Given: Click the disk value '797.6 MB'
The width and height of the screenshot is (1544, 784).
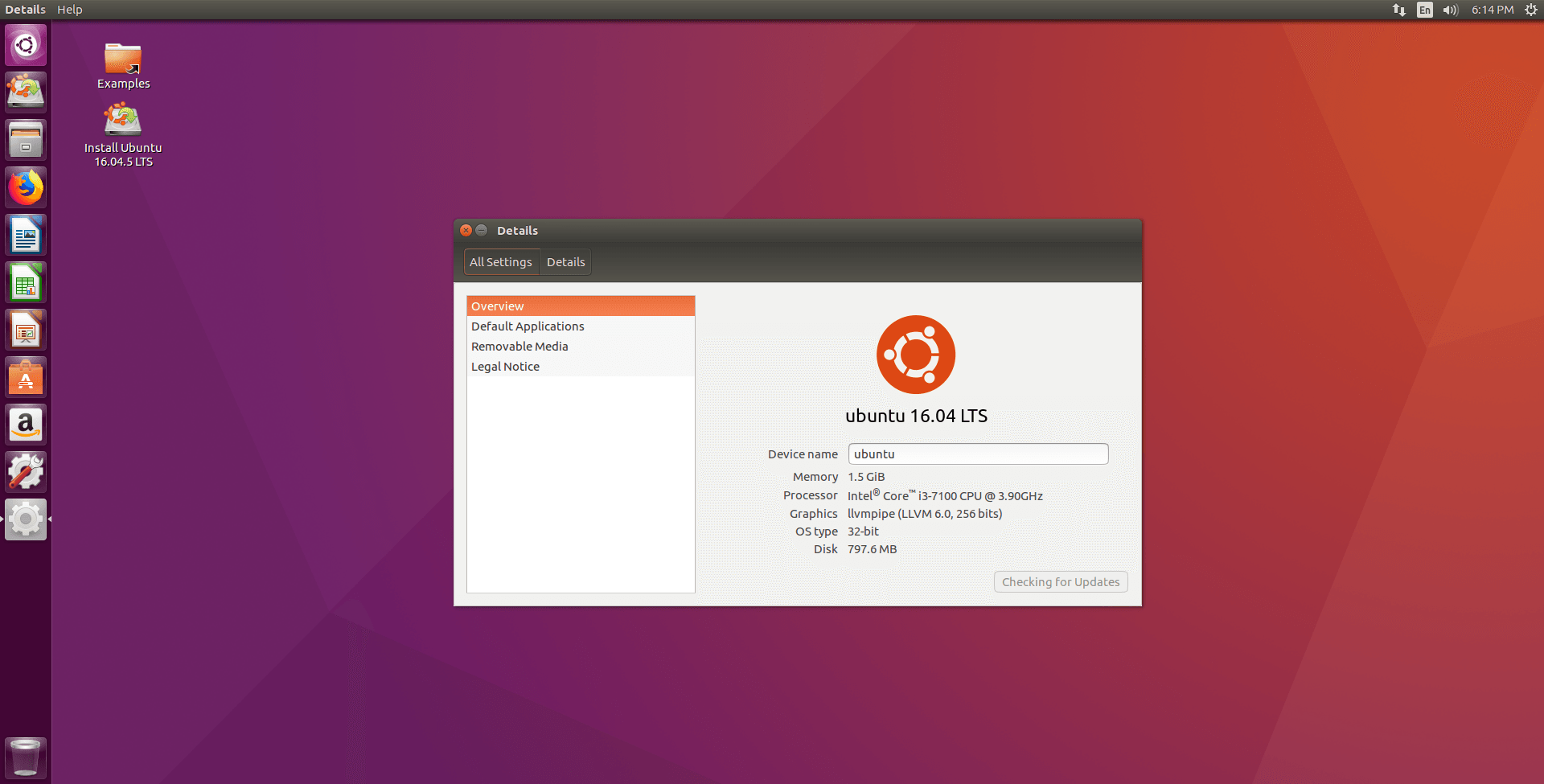Looking at the screenshot, I should [872, 549].
